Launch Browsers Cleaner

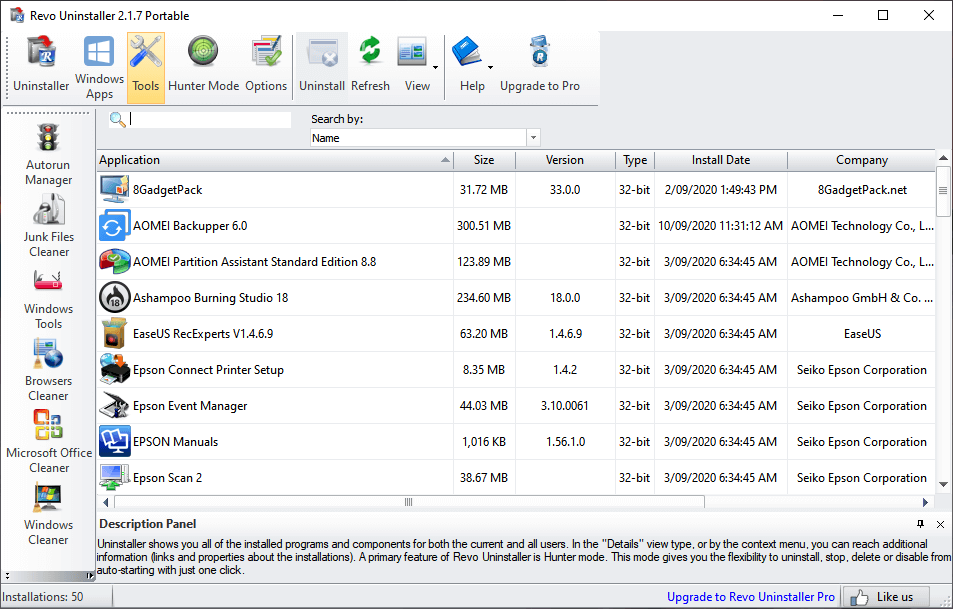pyautogui.click(x=48, y=370)
